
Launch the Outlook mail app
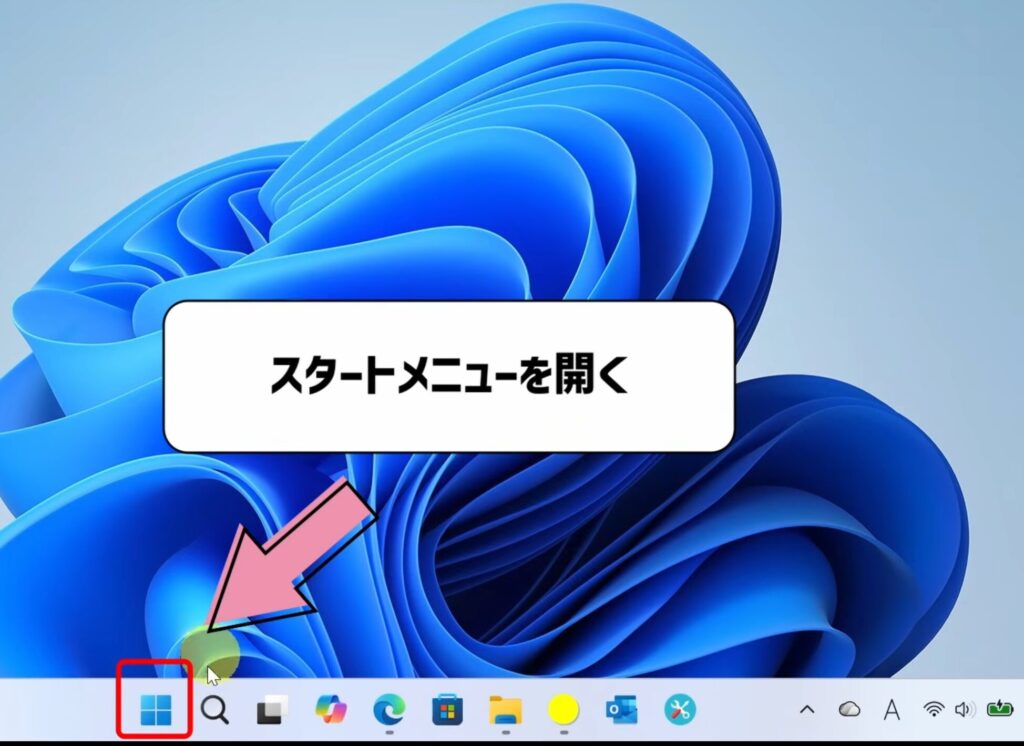pos(618,710)
